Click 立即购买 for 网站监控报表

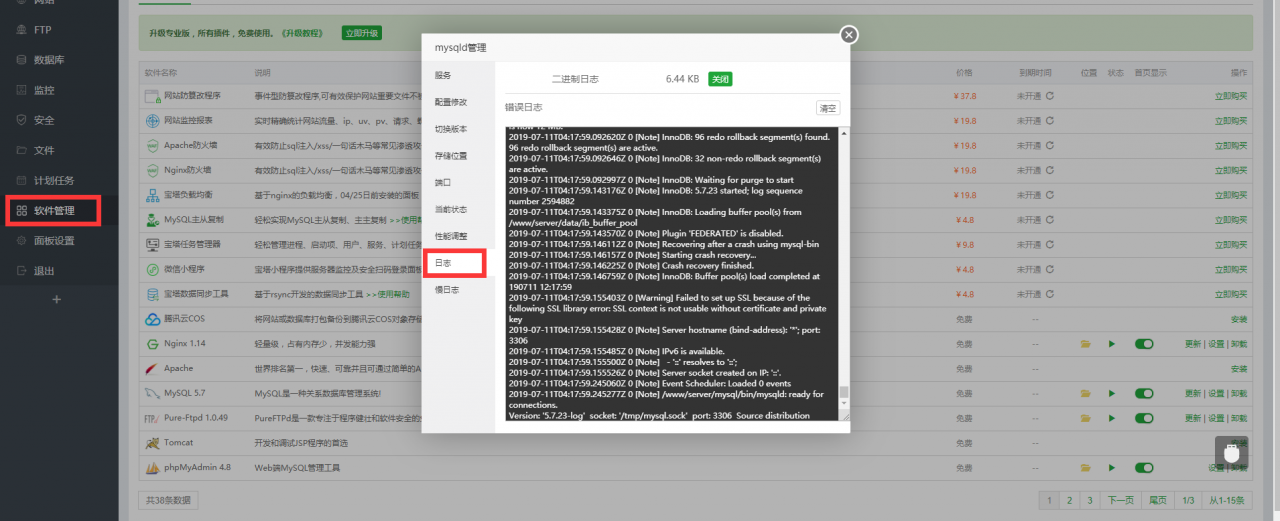pyautogui.click(x=1231, y=121)
